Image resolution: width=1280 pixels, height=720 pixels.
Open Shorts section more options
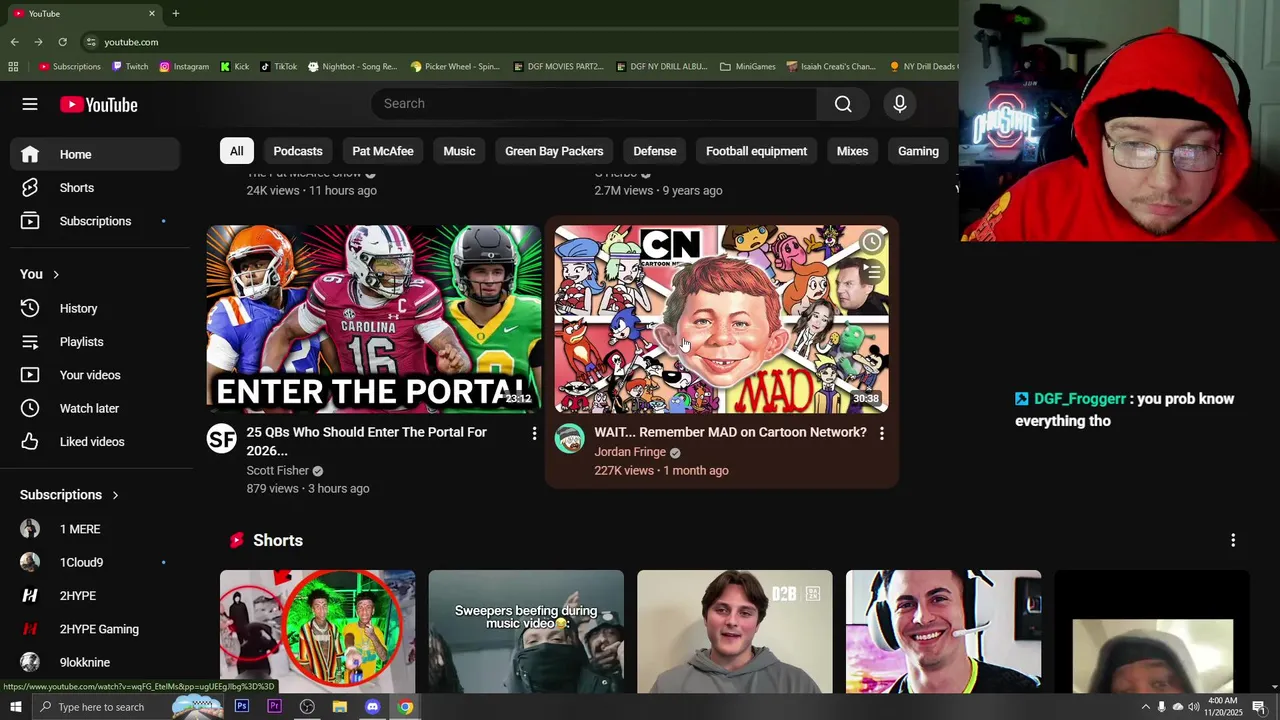[x=1233, y=540]
